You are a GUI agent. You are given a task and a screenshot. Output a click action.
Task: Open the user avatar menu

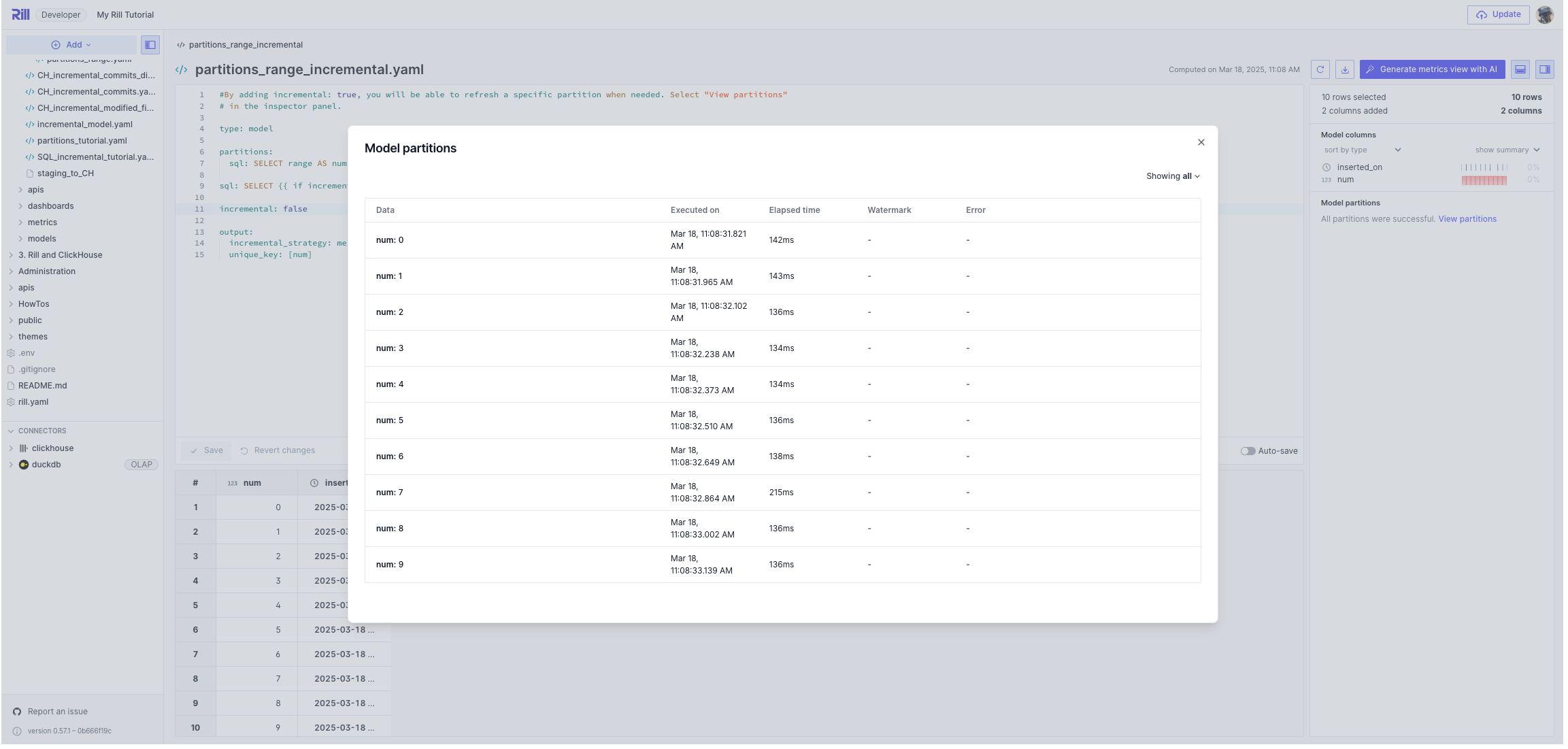click(x=1545, y=14)
